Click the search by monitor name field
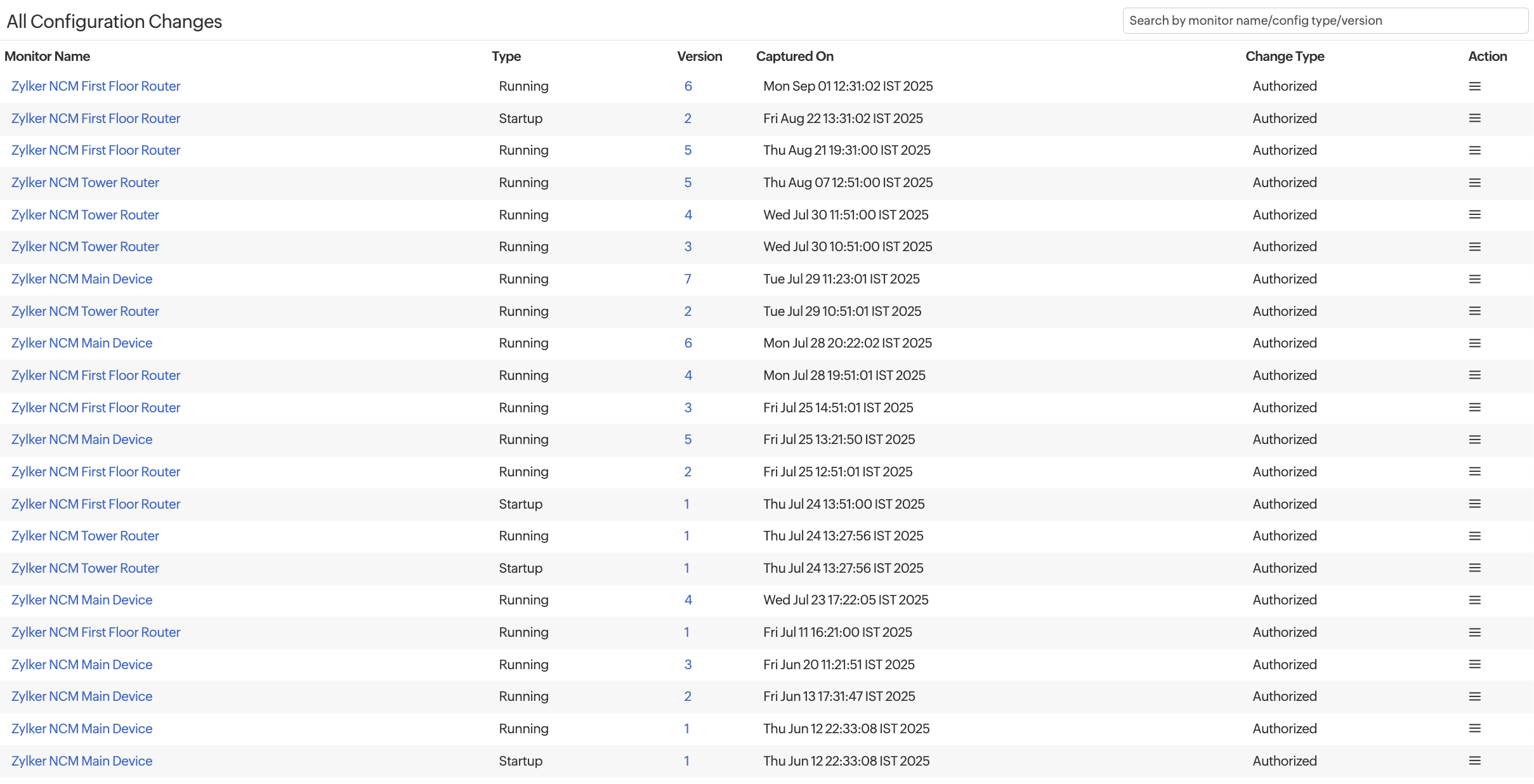The height and width of the screenshot is (784, 1534). (1325, 21)
